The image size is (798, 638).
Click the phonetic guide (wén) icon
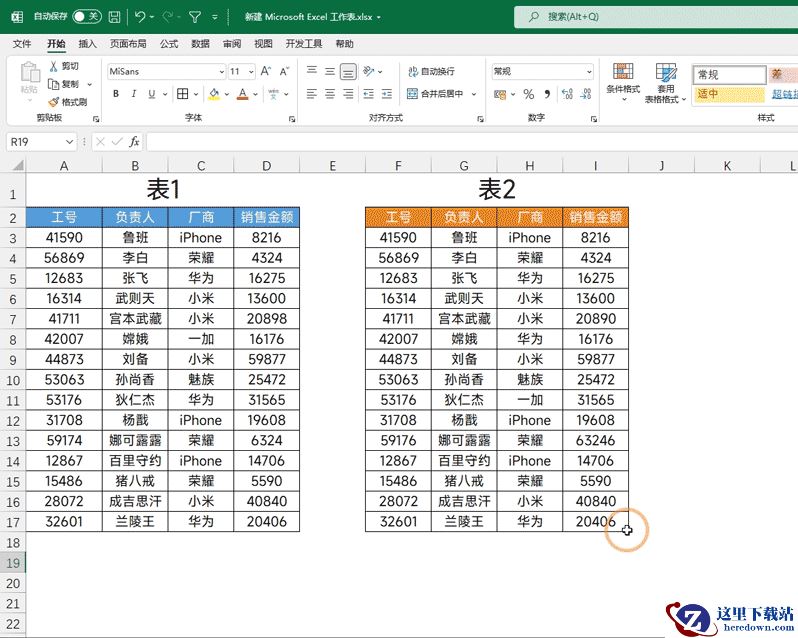pos(274,94)
